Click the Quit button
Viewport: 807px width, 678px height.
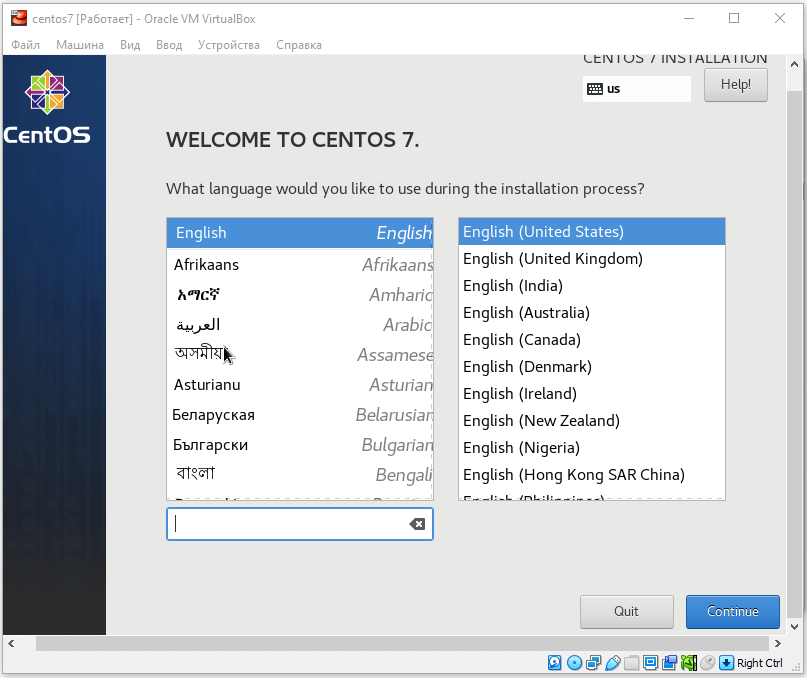(626, 612)
